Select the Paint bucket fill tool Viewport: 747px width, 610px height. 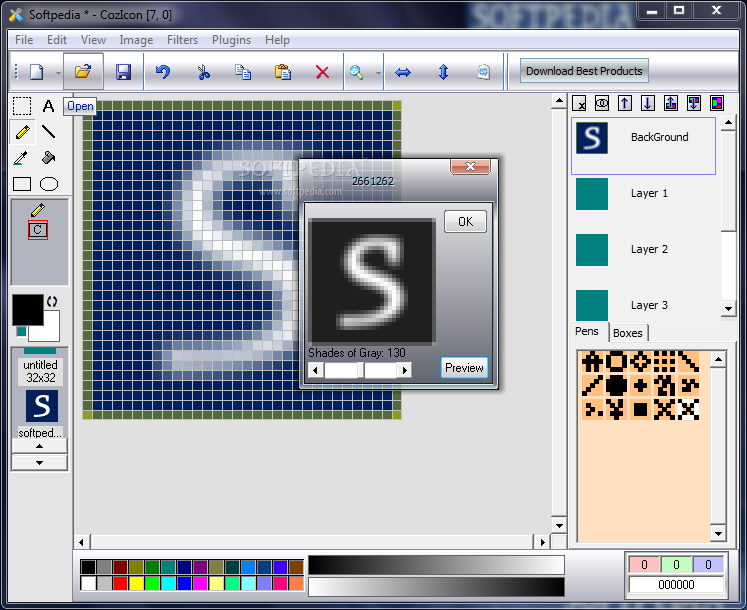click(49, 158)
